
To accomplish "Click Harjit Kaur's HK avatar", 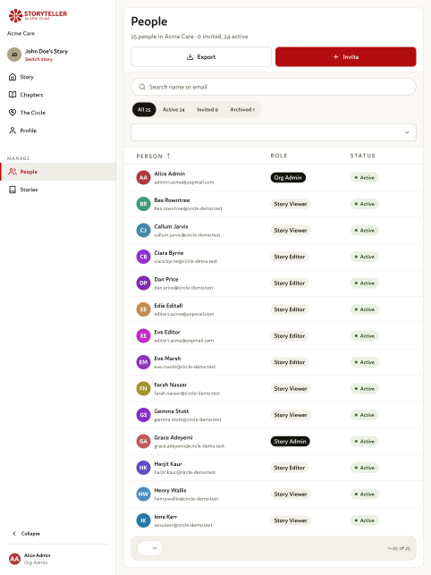I will (143, 468).
